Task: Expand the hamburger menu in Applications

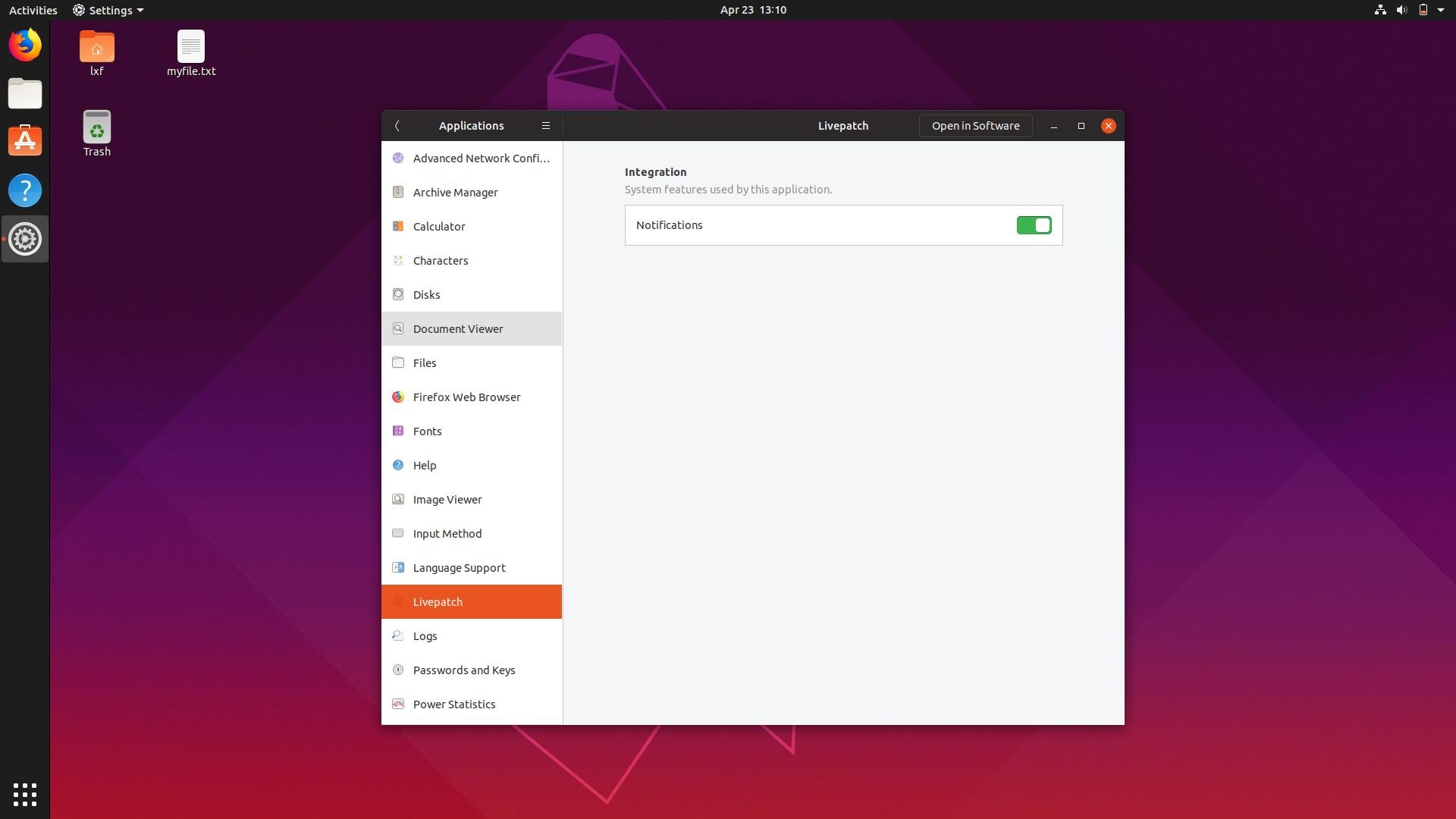Action: coord(545,125)
